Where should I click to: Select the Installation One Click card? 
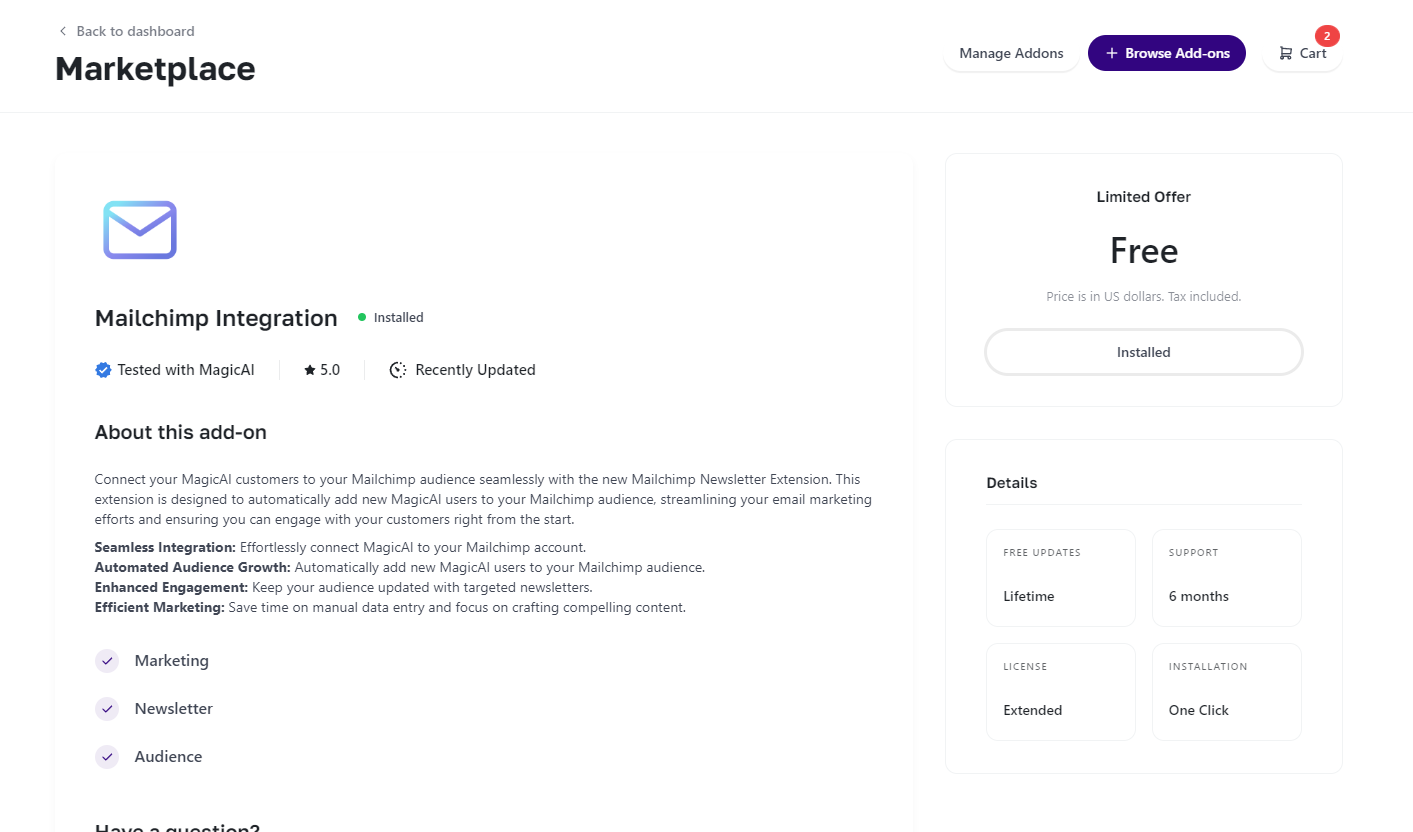click(1227, 692)
